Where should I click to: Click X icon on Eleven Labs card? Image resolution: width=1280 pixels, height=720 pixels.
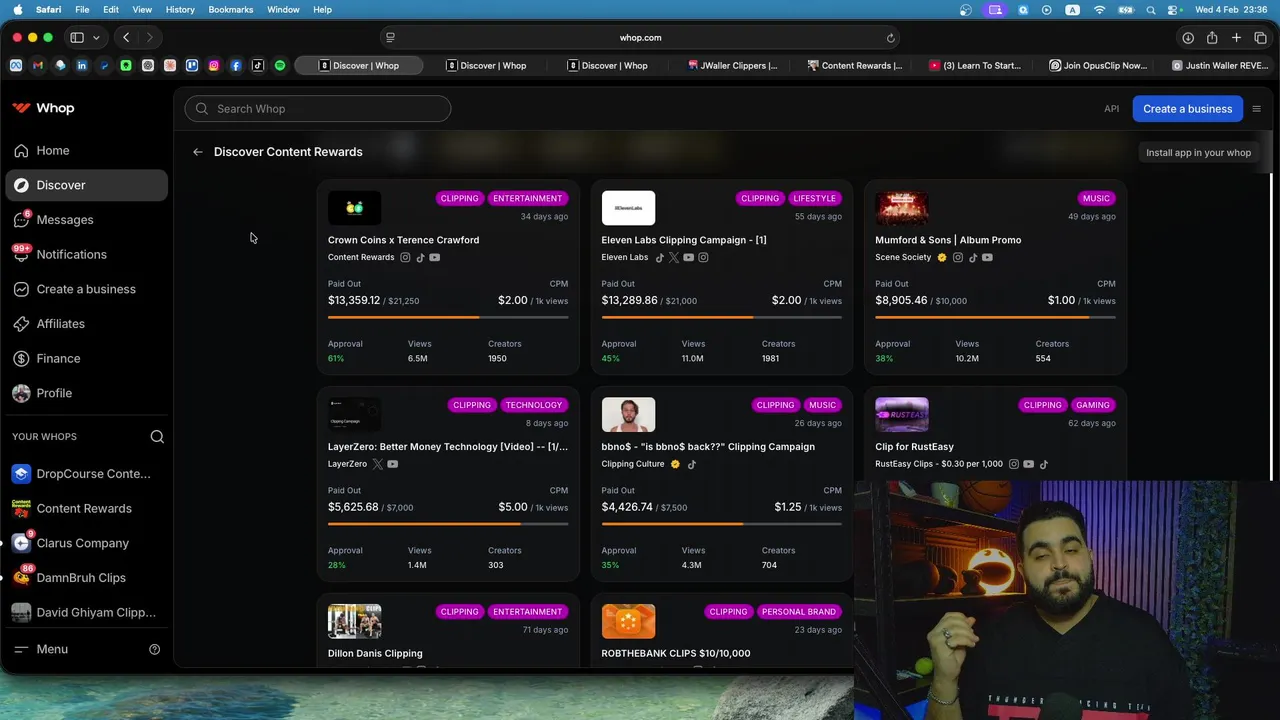pyautogui.click(x=674, y=258)
